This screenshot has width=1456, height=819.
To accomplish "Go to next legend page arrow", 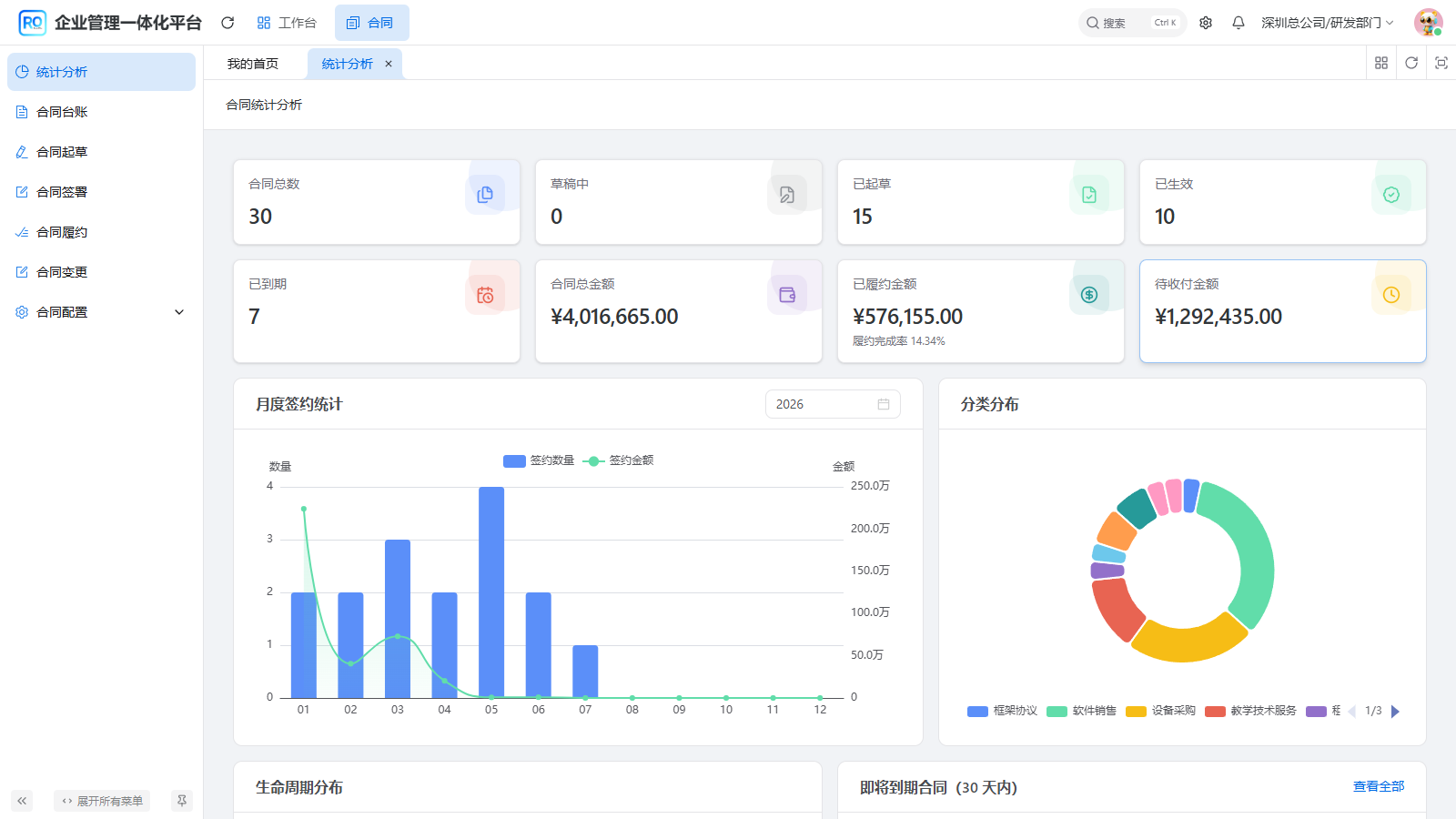I will click(x=1395, y=712).
